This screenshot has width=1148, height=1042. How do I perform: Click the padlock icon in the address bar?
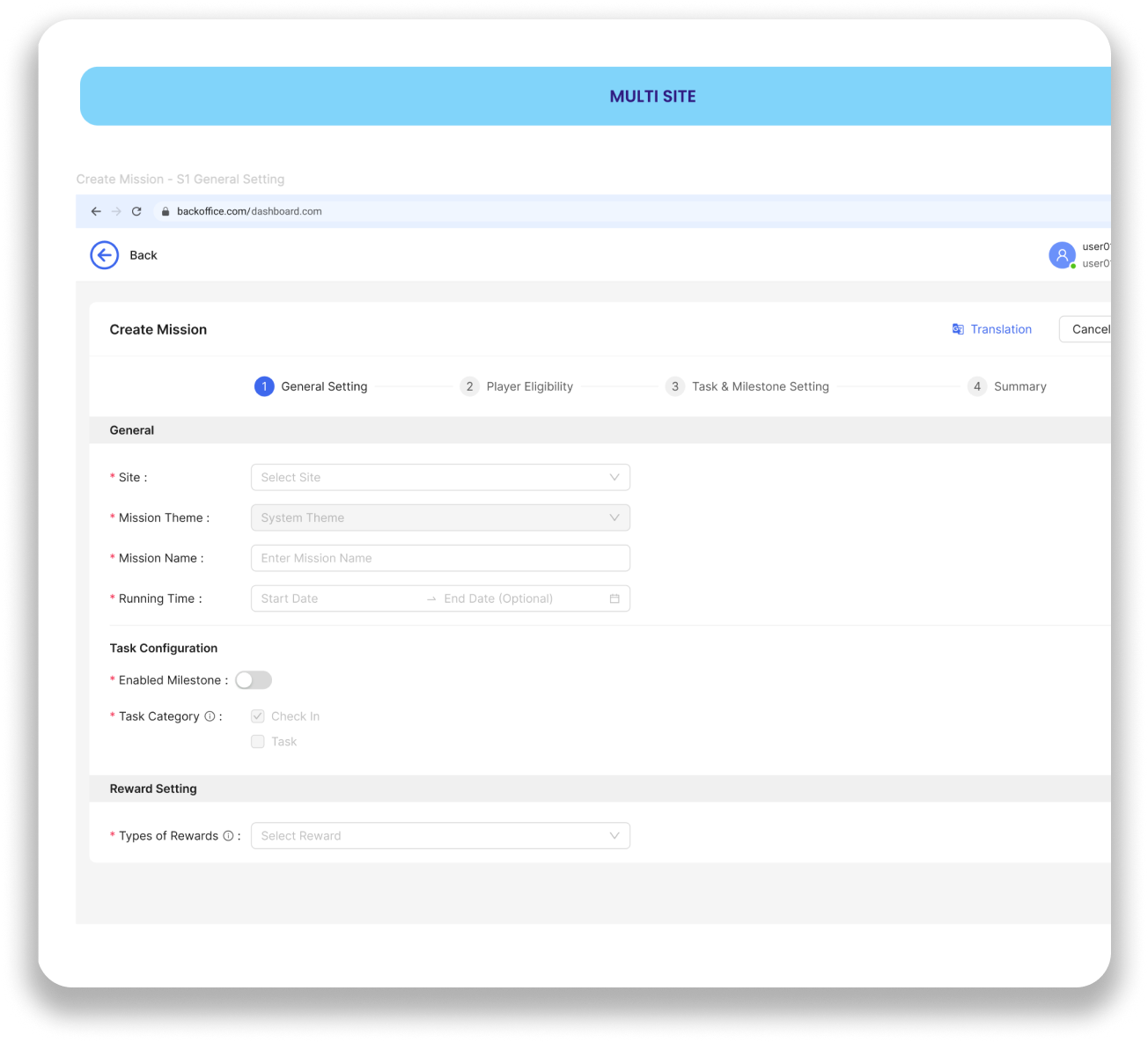[165, 211]
